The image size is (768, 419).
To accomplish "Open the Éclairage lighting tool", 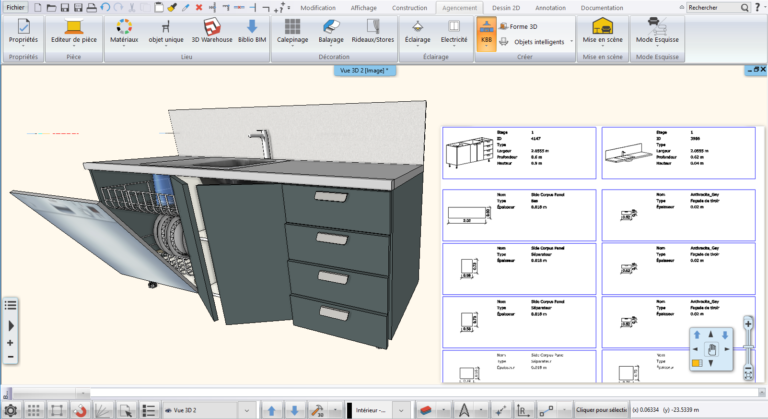I will tap(417, 31).
